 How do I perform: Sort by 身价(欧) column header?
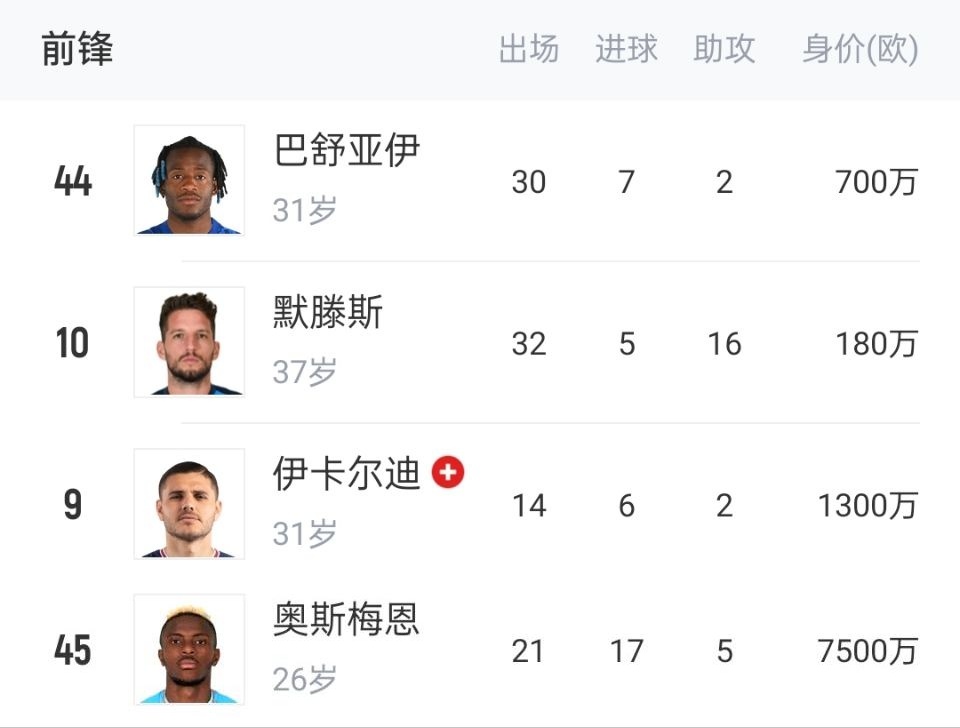[x=860, y=49]
